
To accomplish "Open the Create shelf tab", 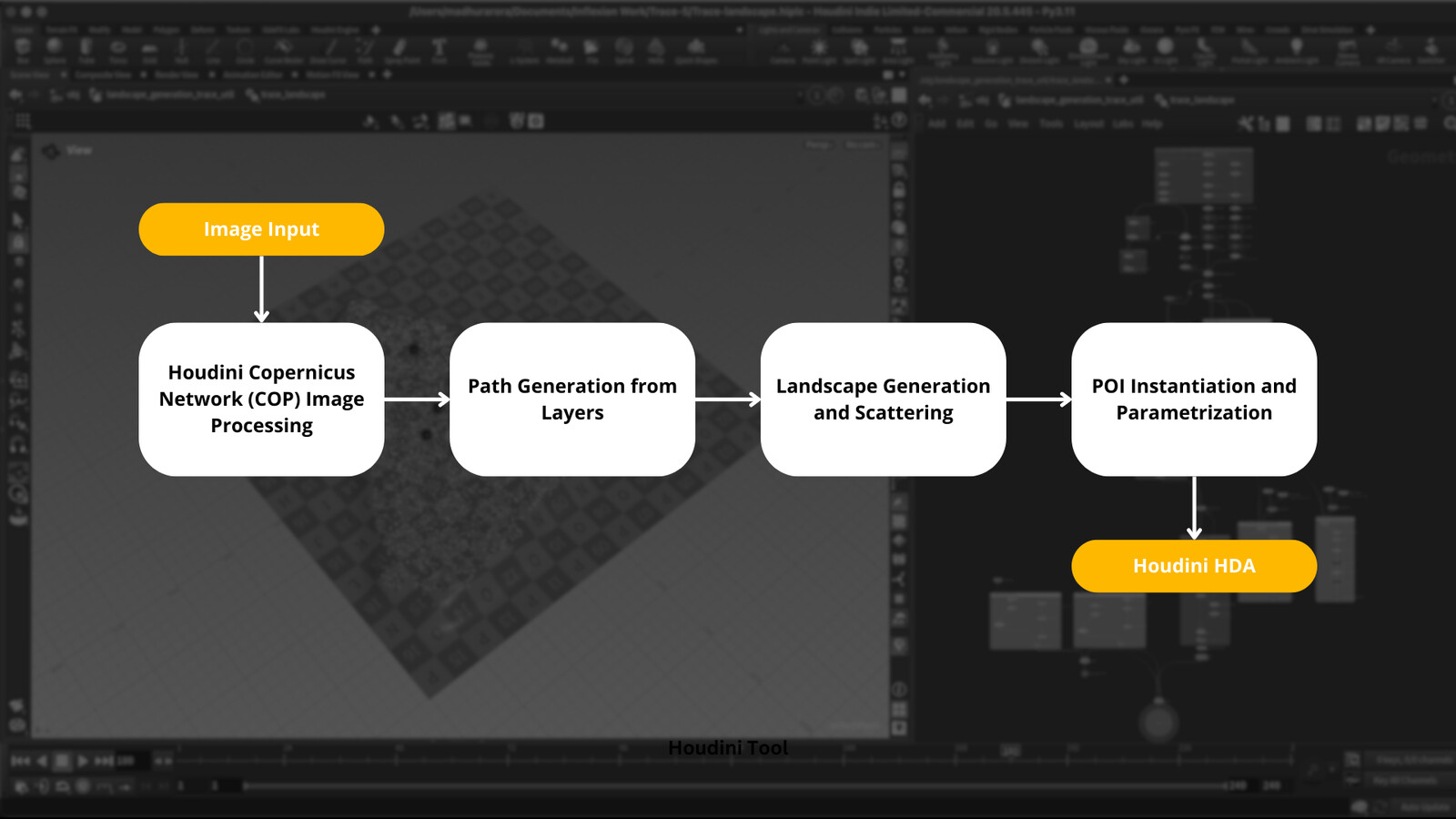I will pyautogui.click(x=23, y=30).
